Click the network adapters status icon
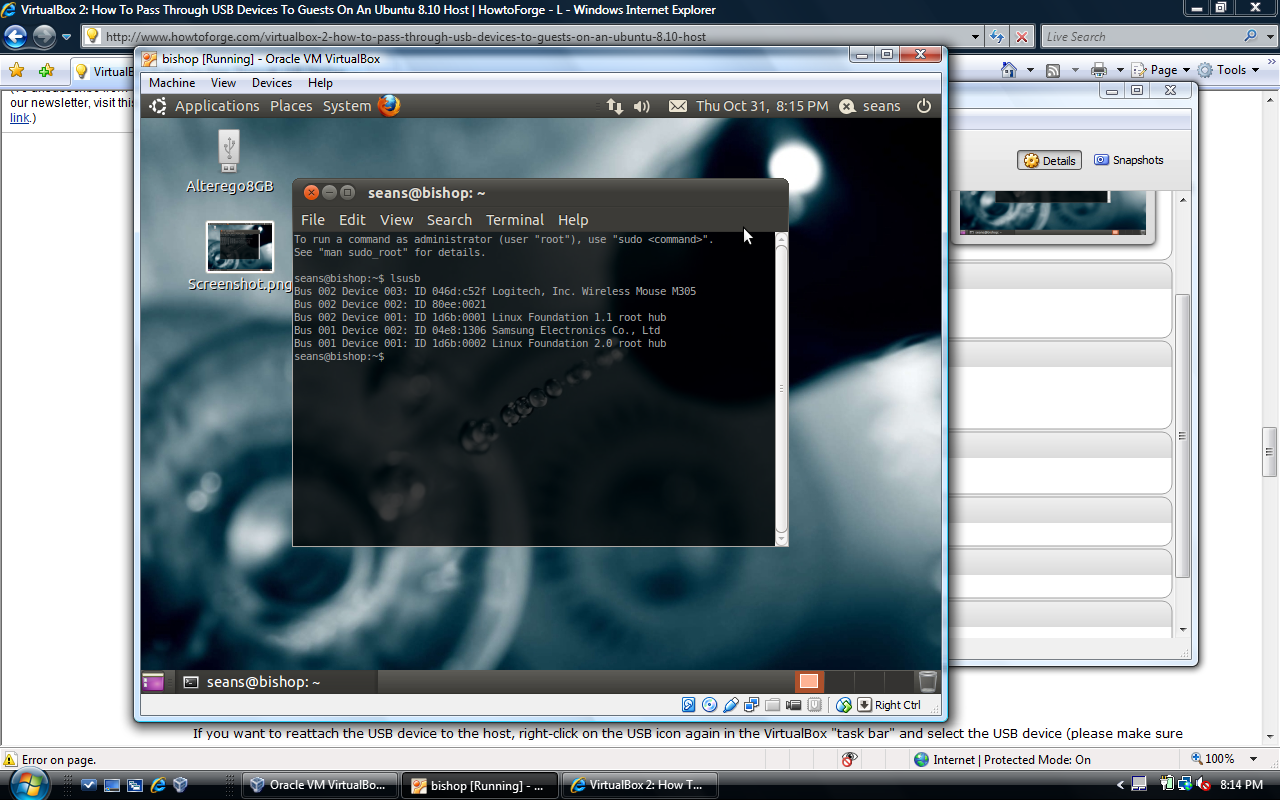This screenshot has height=800, width=1280. (752, 705)
